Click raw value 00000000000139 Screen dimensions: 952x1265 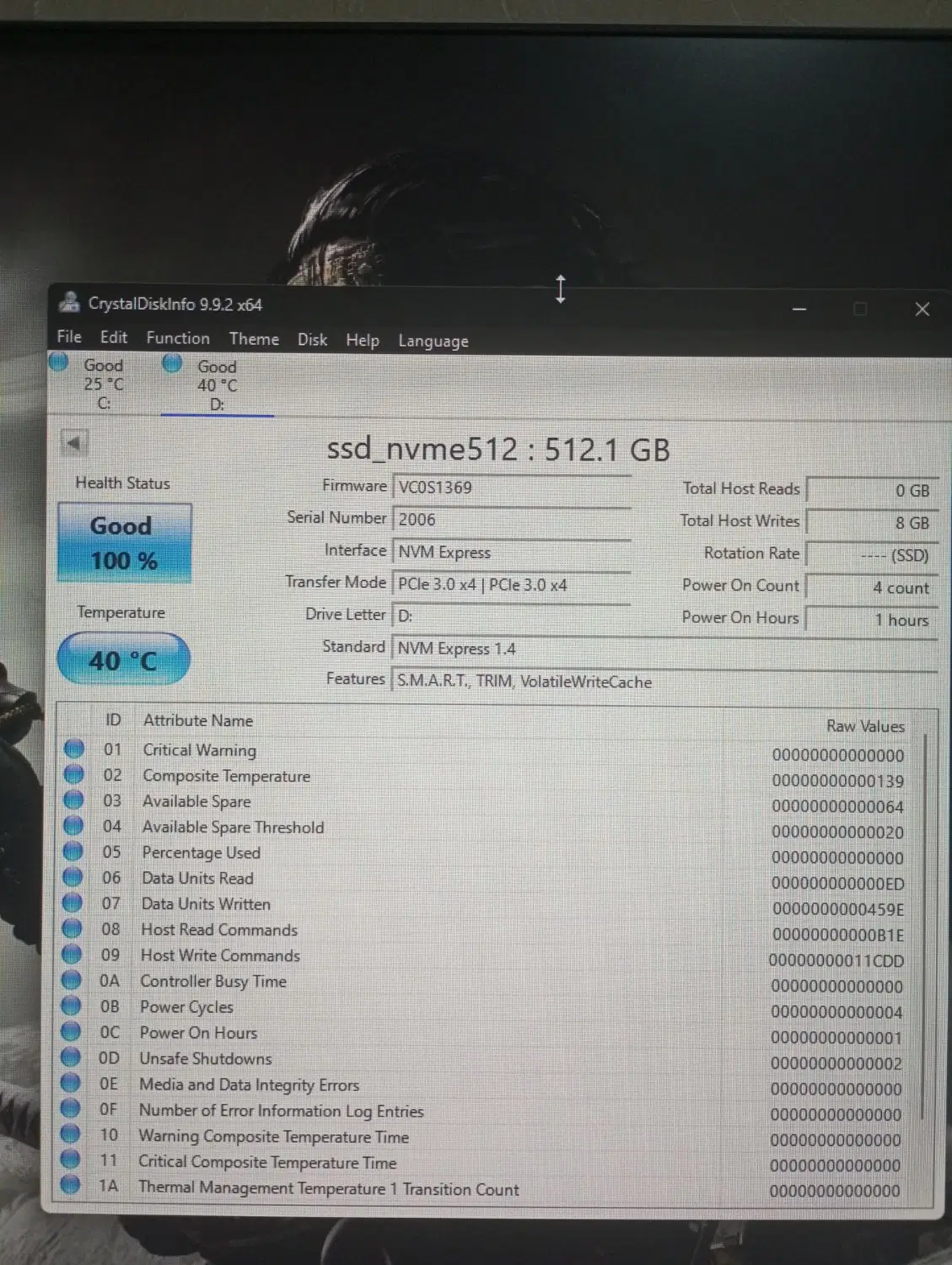(x=838, y=781)
